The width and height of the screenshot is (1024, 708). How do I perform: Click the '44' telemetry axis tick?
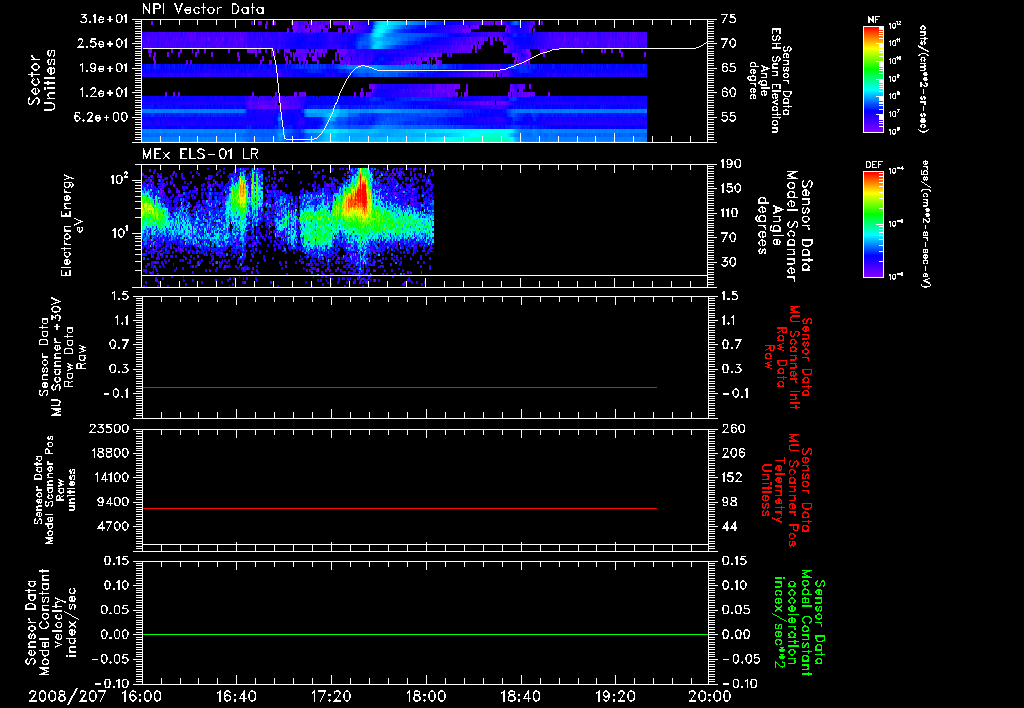728,526
